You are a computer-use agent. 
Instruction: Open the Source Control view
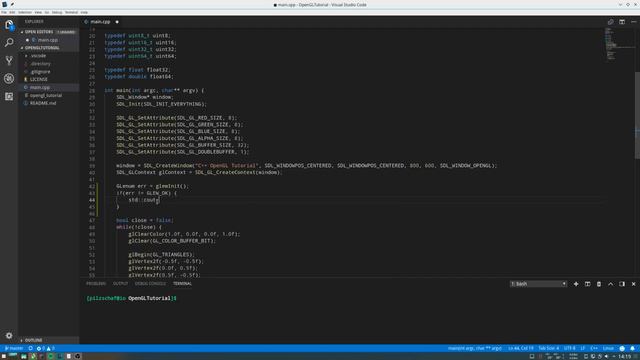(9, 60)
